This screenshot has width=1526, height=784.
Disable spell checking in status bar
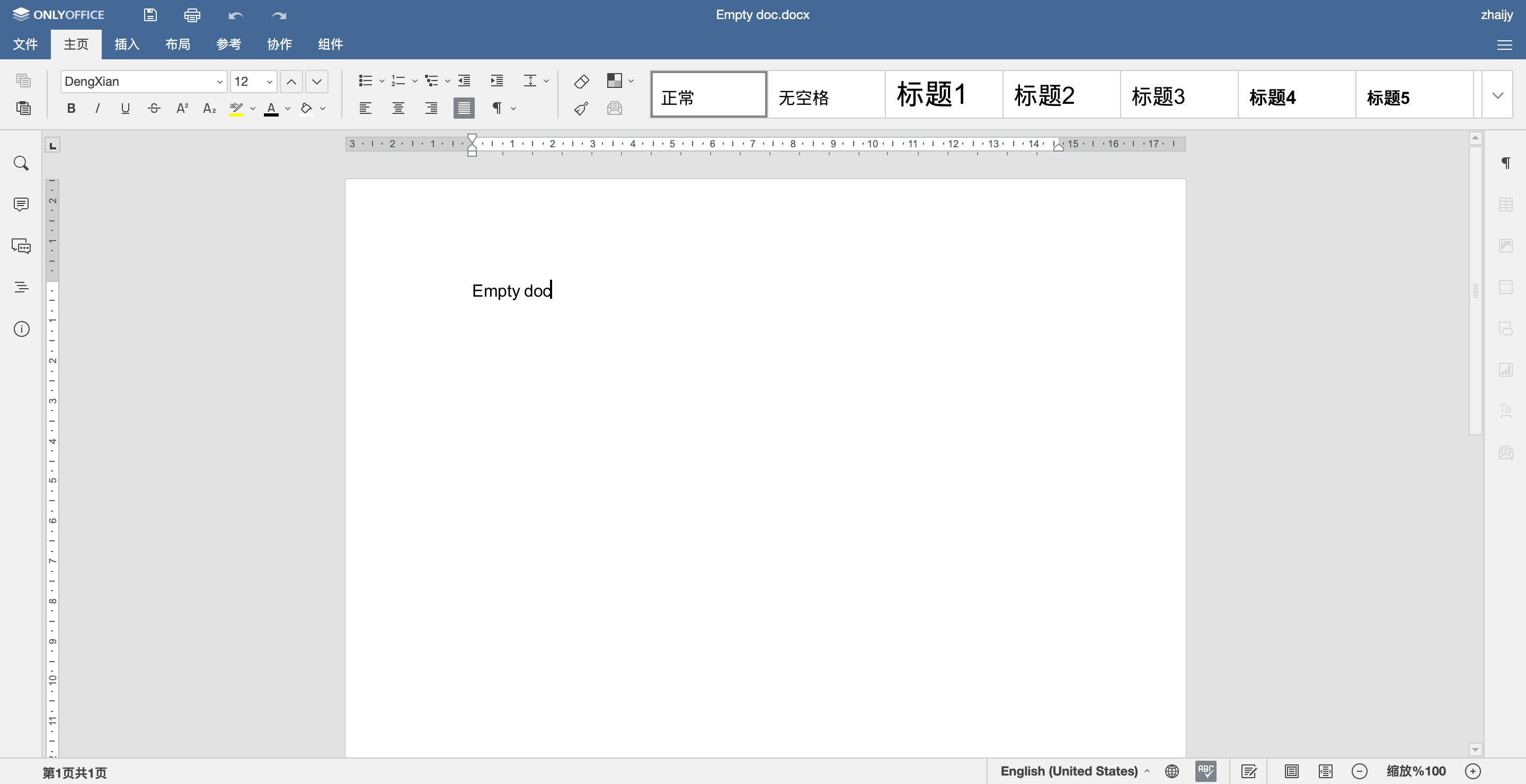[x=1206, y=771]
